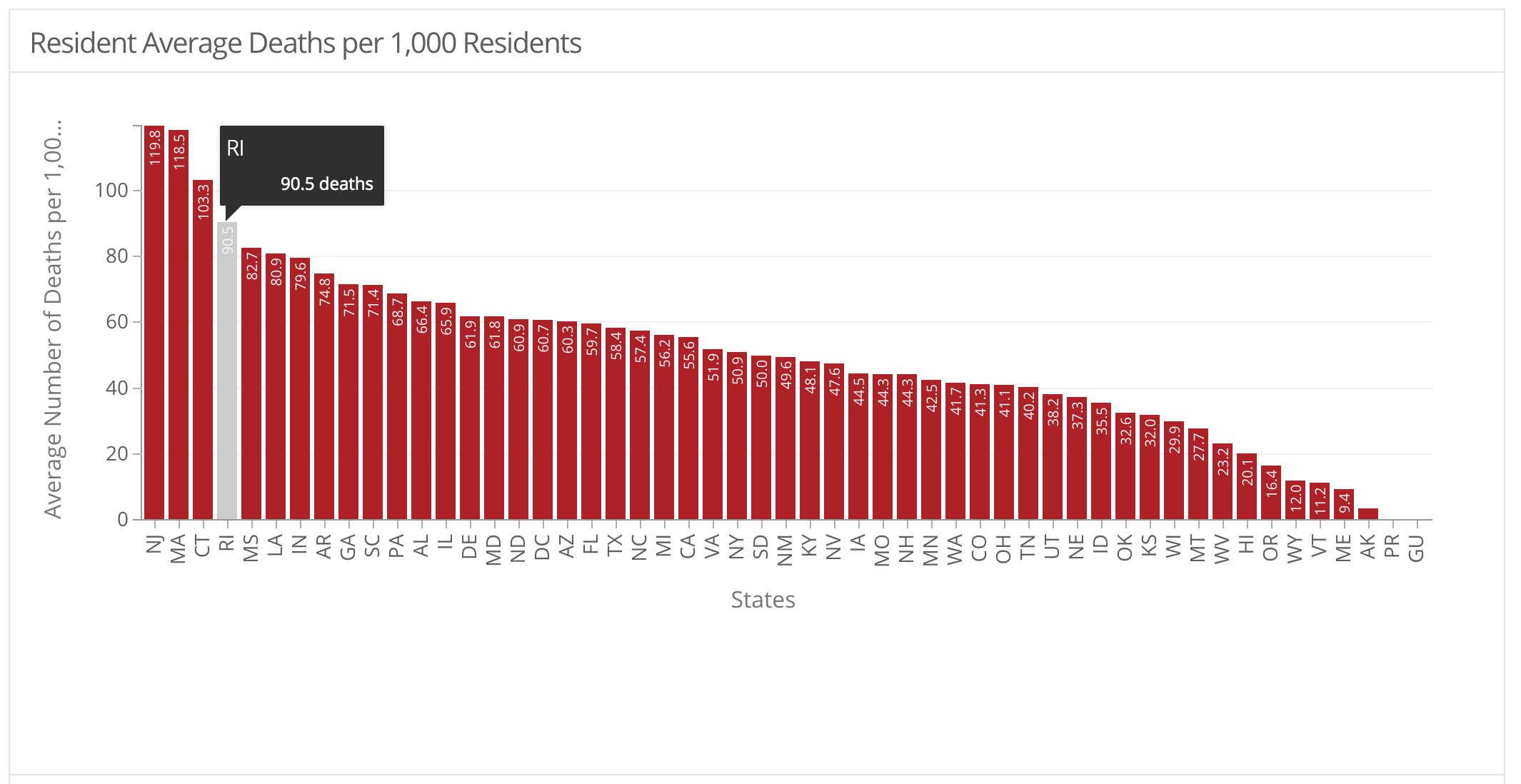Click the GU x-axis label
Screen dimensions: 1521x784
click(x=1417, y=548)
